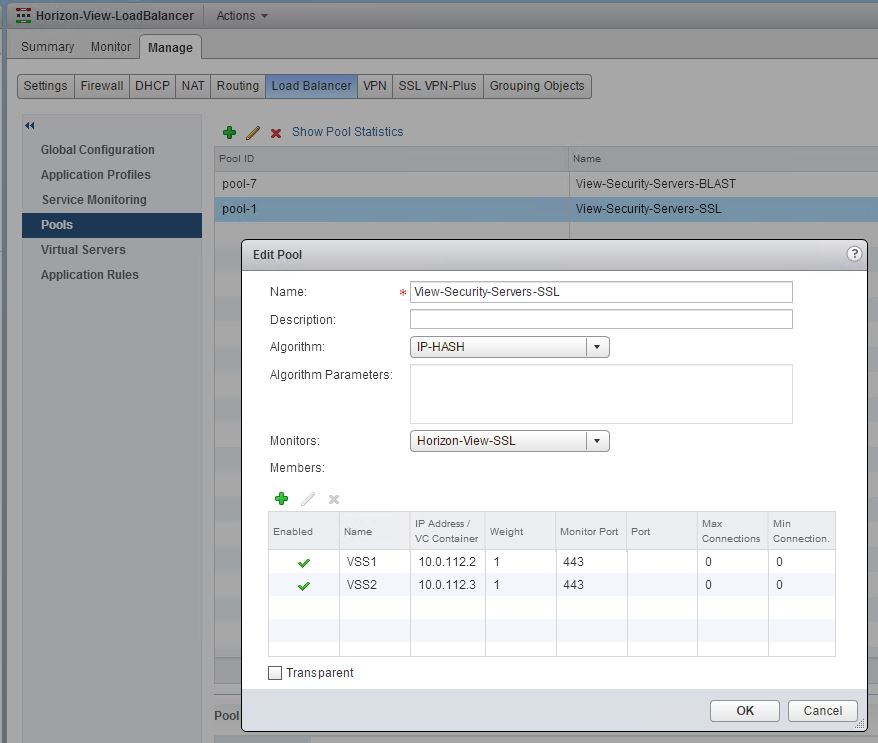Open the Algorithm IP-HASH dropdown

(597, 347)
